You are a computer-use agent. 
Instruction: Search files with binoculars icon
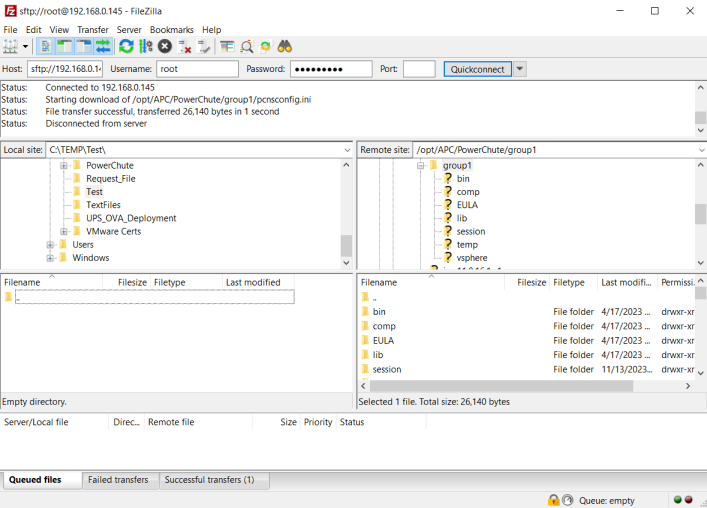285,46
